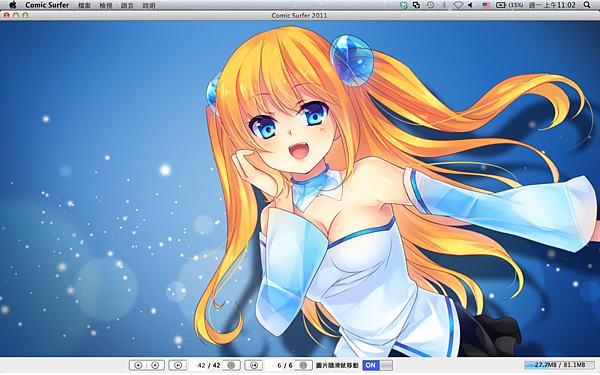Screen dimensions: 600x375
Task: Click the 27.7MB / 81.1MB memory usage bar
Action: coord(559,365)
